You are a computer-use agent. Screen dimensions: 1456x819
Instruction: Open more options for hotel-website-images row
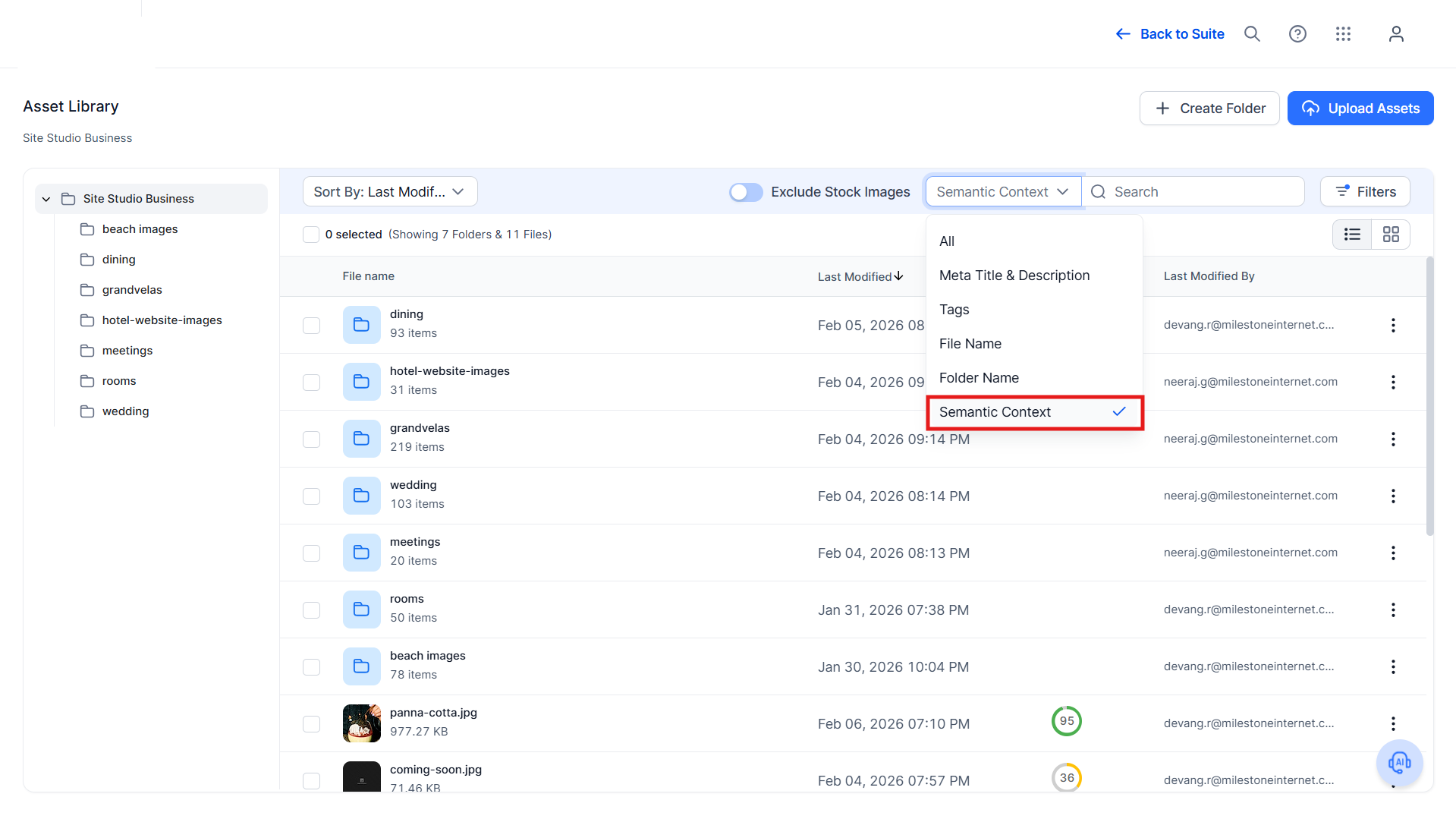click(1393, 382)
